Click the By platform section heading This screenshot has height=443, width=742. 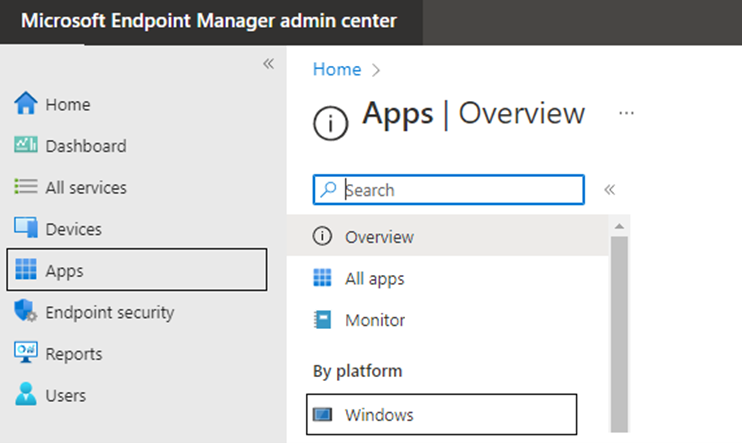click(357, 371)
